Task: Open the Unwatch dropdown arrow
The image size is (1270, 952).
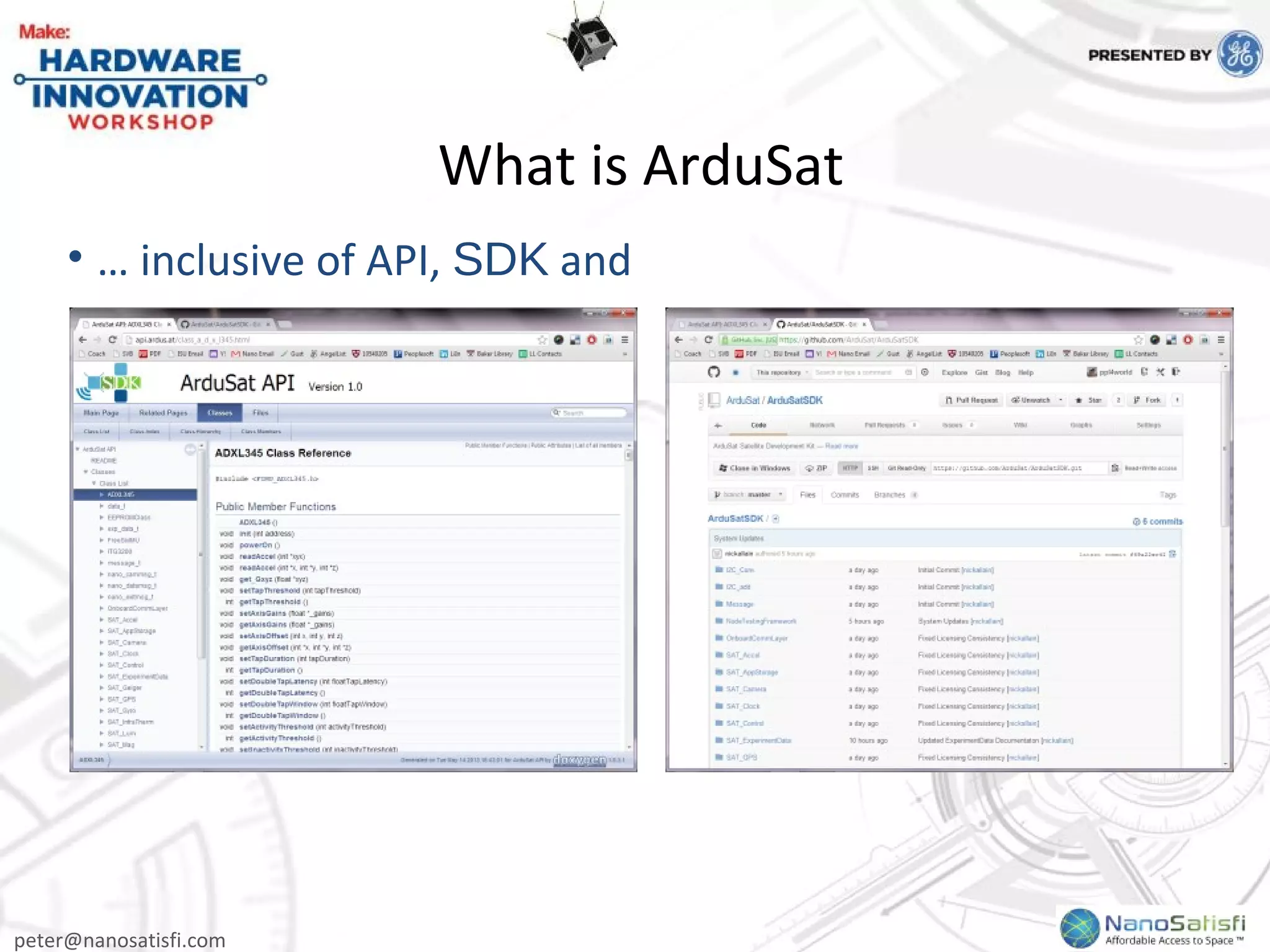Action: pos(1061,400)
